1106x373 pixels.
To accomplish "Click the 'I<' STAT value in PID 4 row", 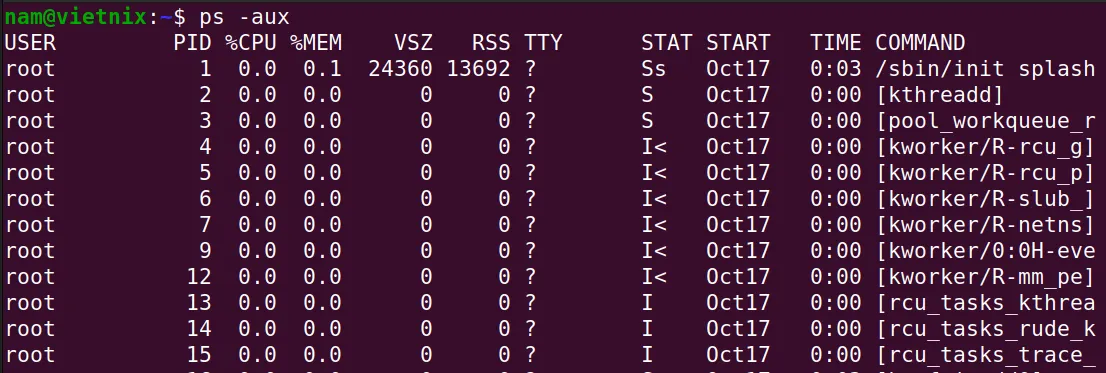I will click(654, 147).
